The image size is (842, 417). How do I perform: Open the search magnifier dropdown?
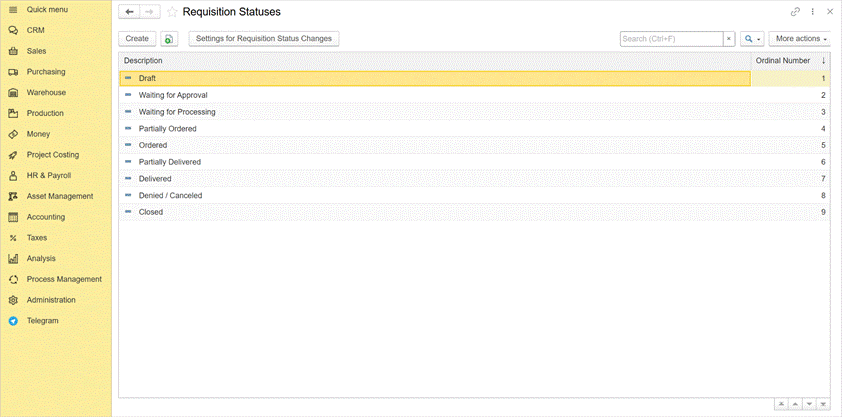click(x=752, y=39)
